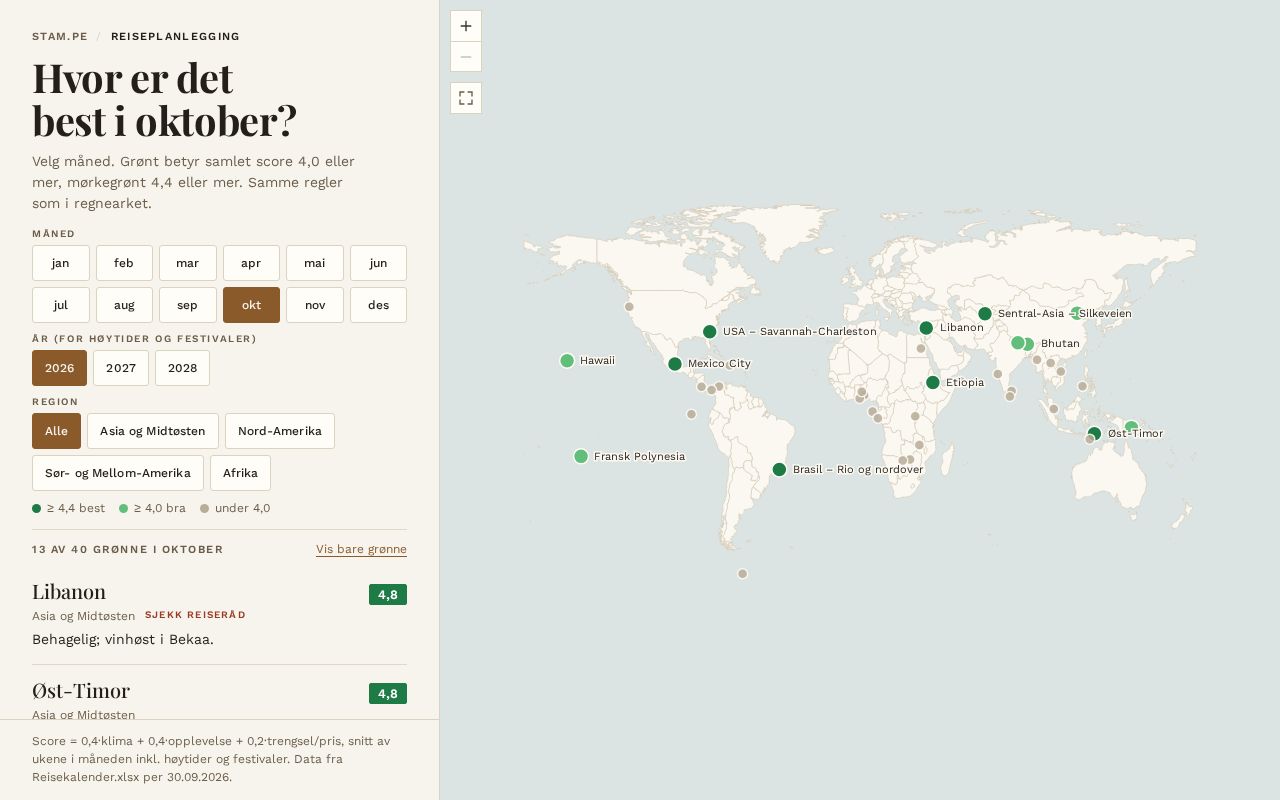The width and height of the screenshot is (1280, 800).
Task: Click the Reiseplanlegging breadcrumb text
Action: [x=175, y=37]
